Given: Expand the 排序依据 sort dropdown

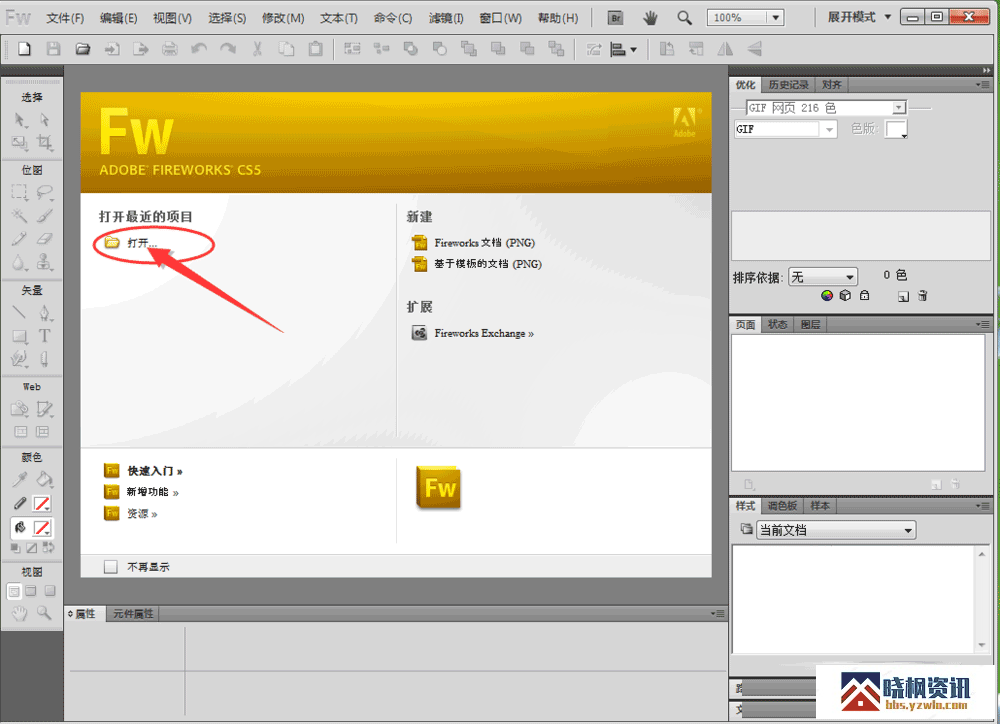Looking at the screenshot, I should [x=823, y=277].
